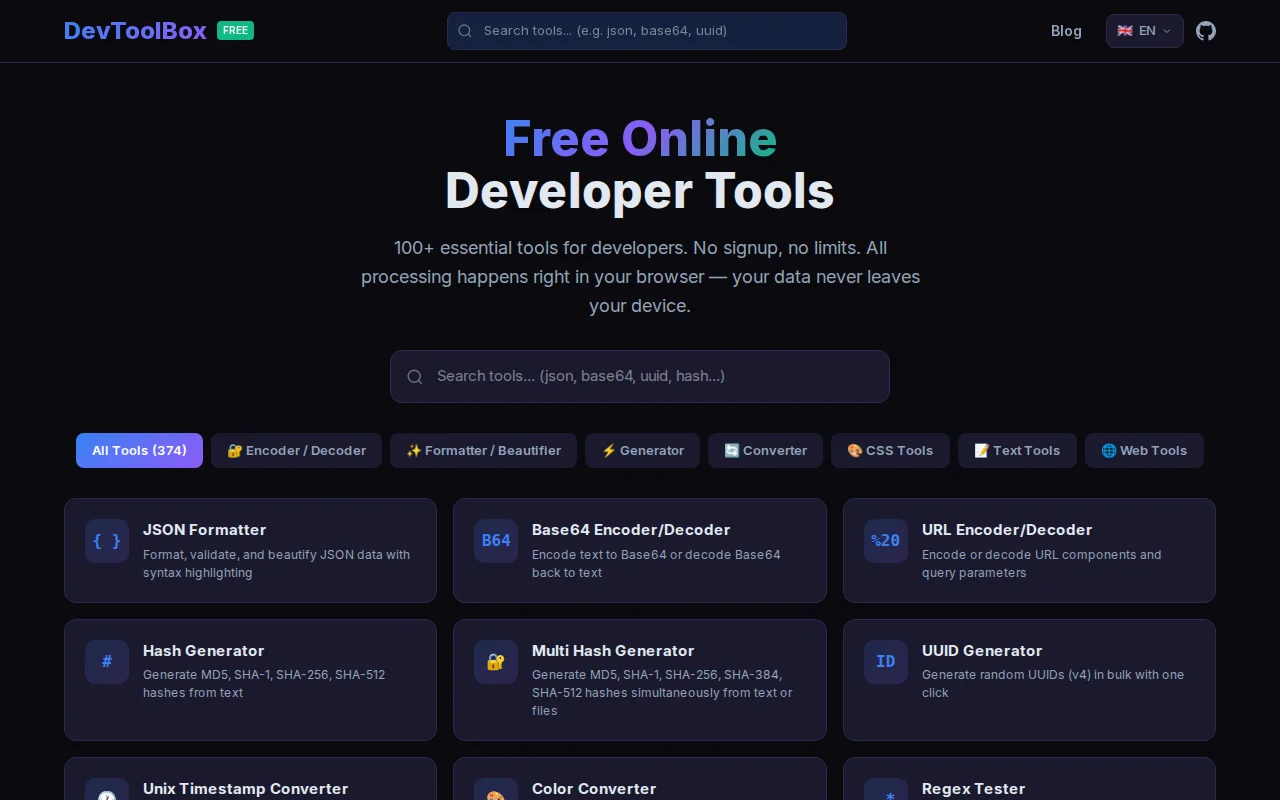The image size is (1280, 800).
Task: Open the GitHub repository icon
Action: (1206, 31)
